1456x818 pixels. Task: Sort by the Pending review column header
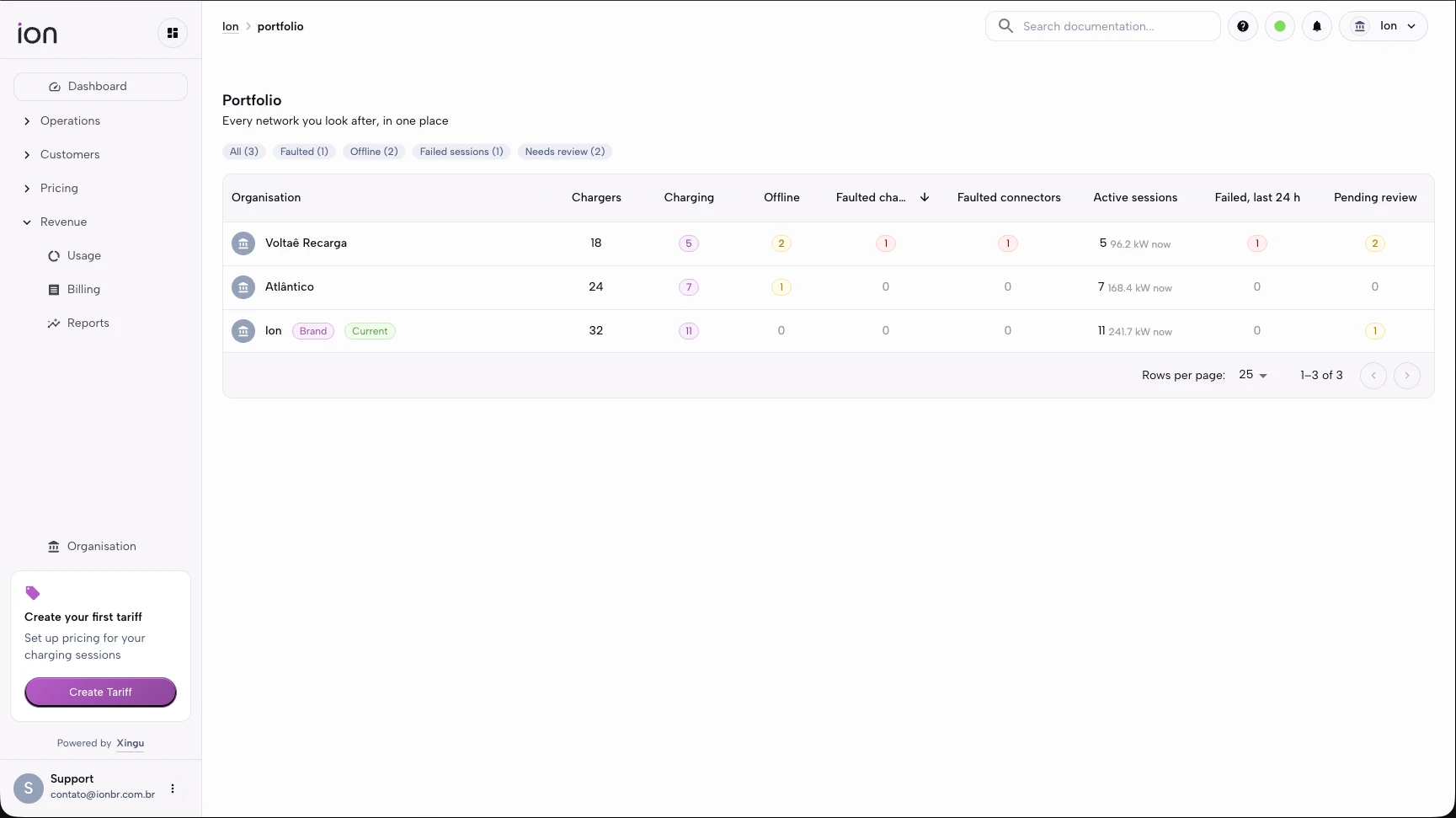[x=1375, y=197]
